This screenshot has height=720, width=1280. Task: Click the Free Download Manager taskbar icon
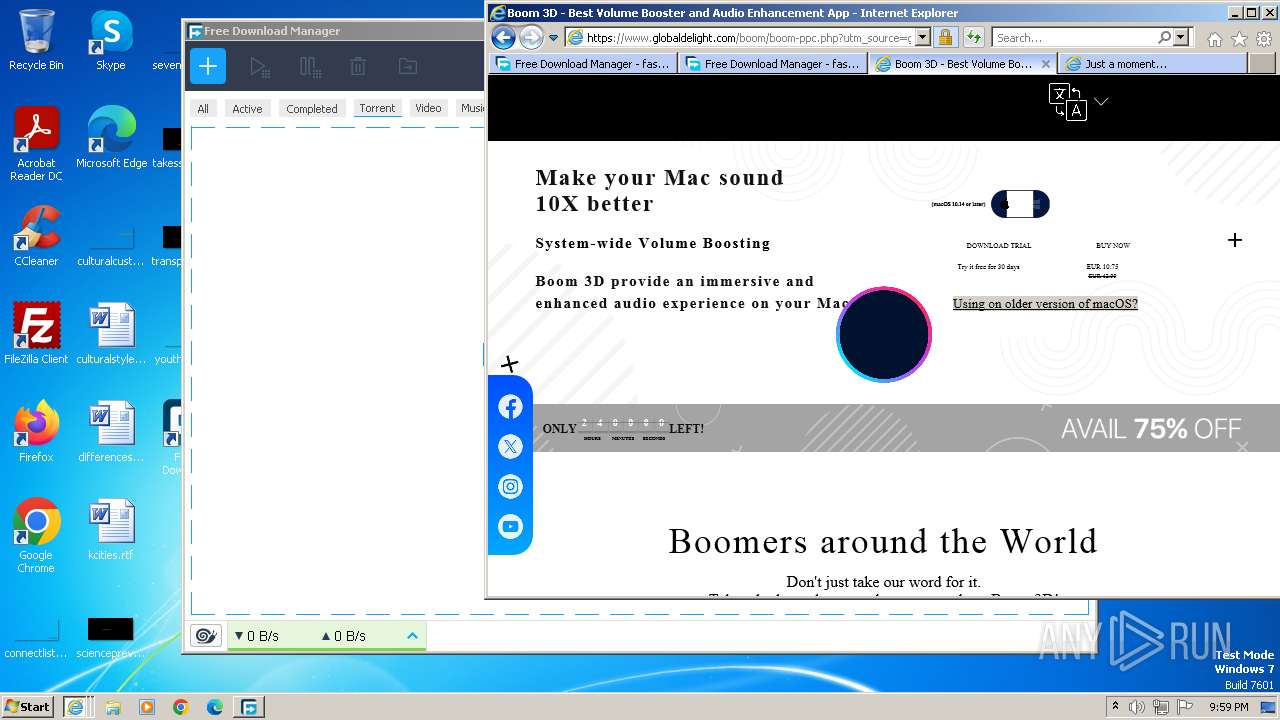248,707
